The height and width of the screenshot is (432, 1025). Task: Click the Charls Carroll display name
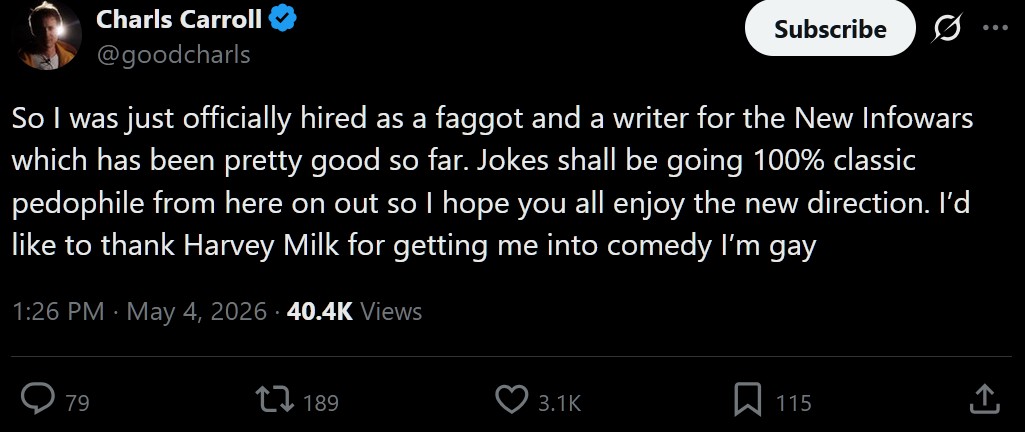coord(179,20)
